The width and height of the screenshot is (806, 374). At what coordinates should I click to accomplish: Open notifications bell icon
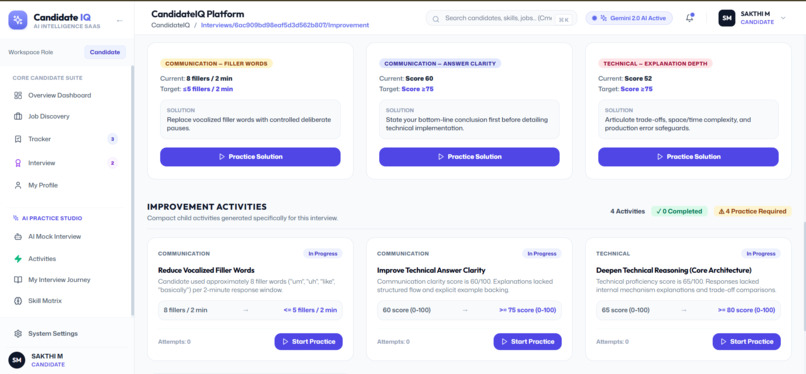(689, 18)
